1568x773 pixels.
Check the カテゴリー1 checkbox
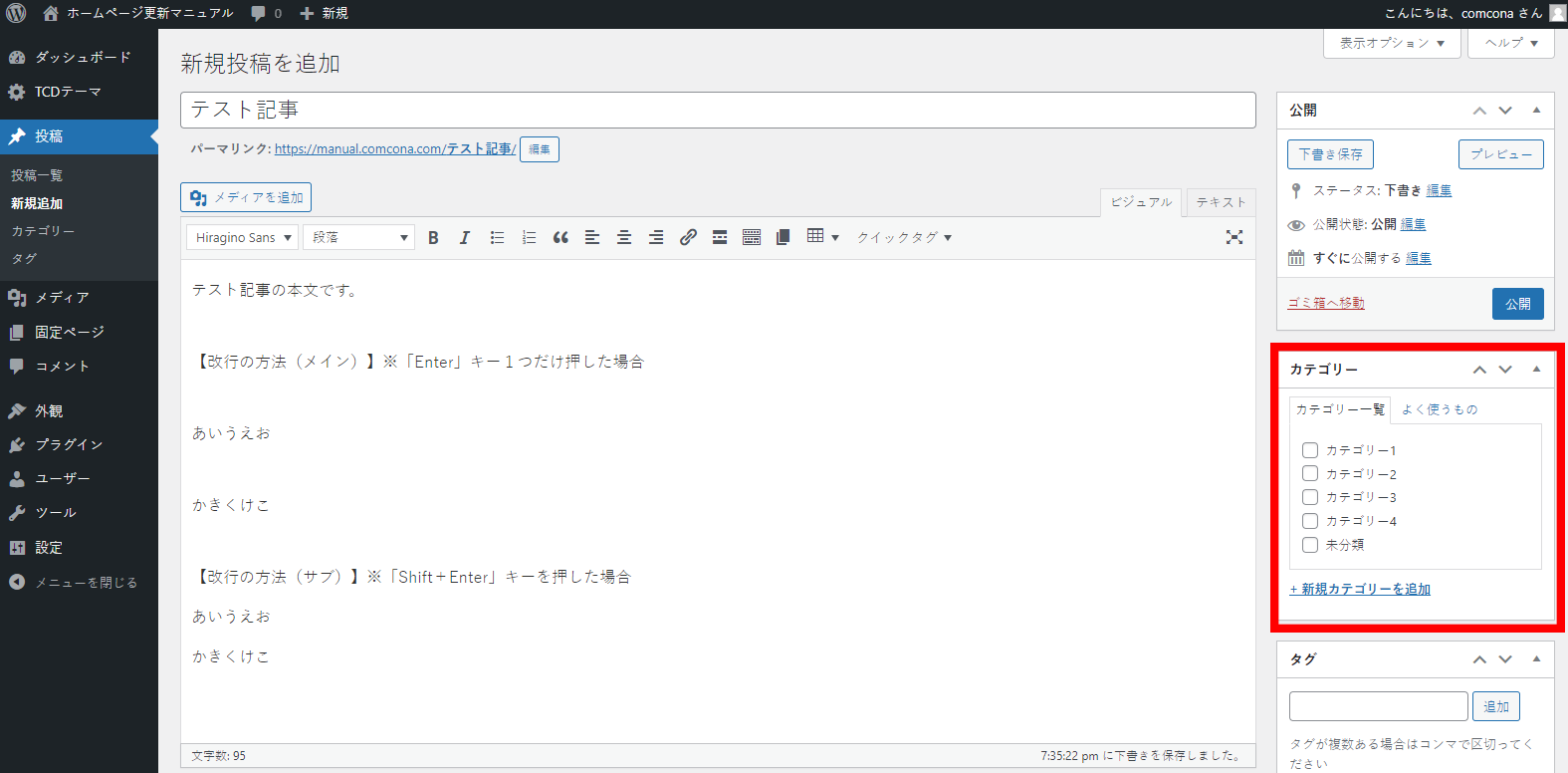1310,450
